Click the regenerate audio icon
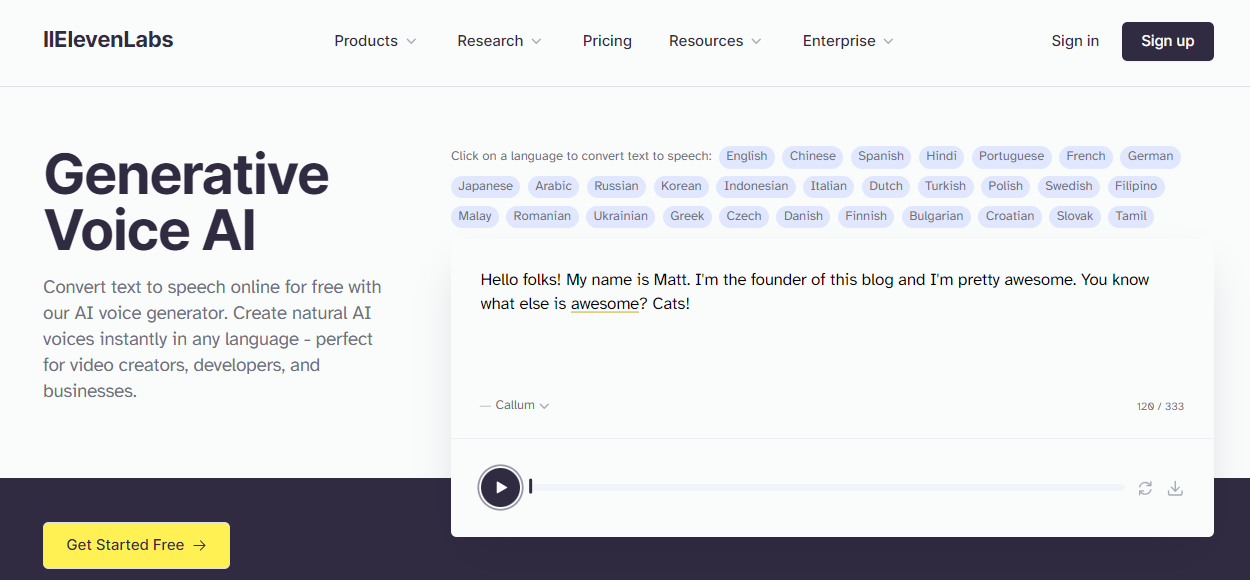Image resolution: width=1250 pixels, height=580 pixels. 1145,488
